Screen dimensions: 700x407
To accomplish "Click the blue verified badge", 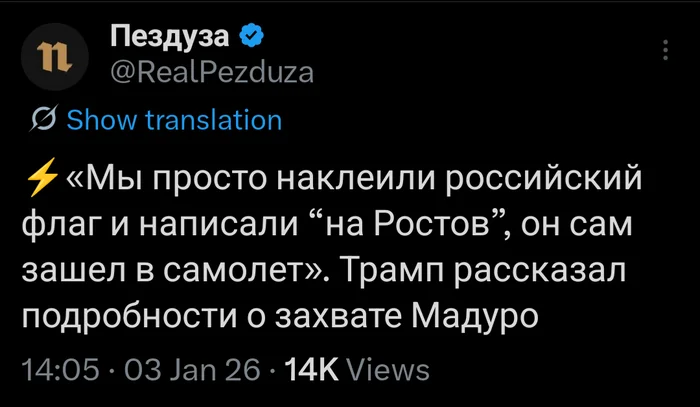I will tap(252, 39).
